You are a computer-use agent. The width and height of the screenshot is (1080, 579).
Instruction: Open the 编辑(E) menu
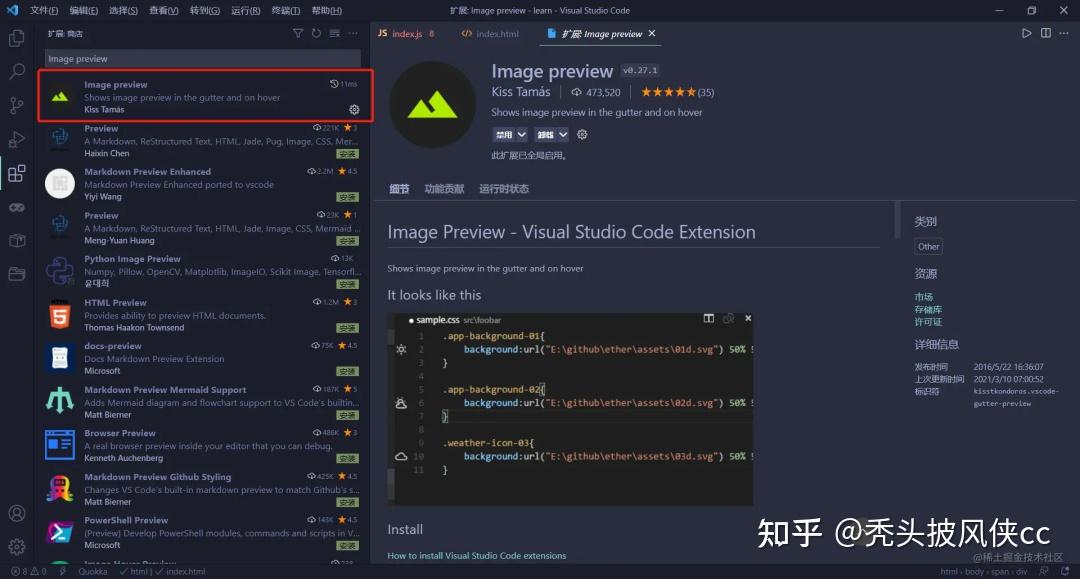(x=84, y=10)
